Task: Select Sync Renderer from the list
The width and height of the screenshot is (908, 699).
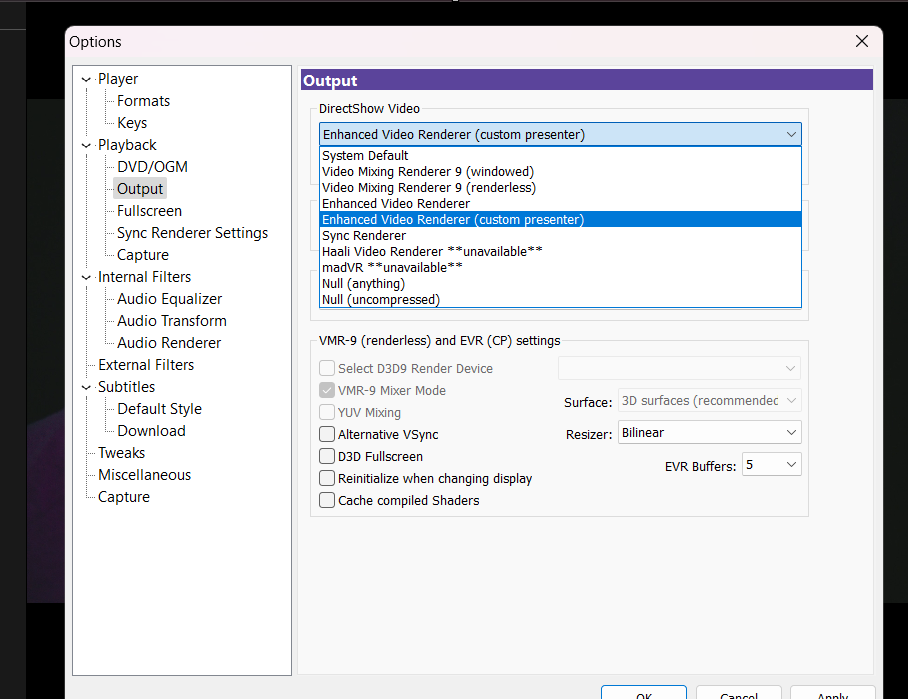Action: tap(364, 235)
